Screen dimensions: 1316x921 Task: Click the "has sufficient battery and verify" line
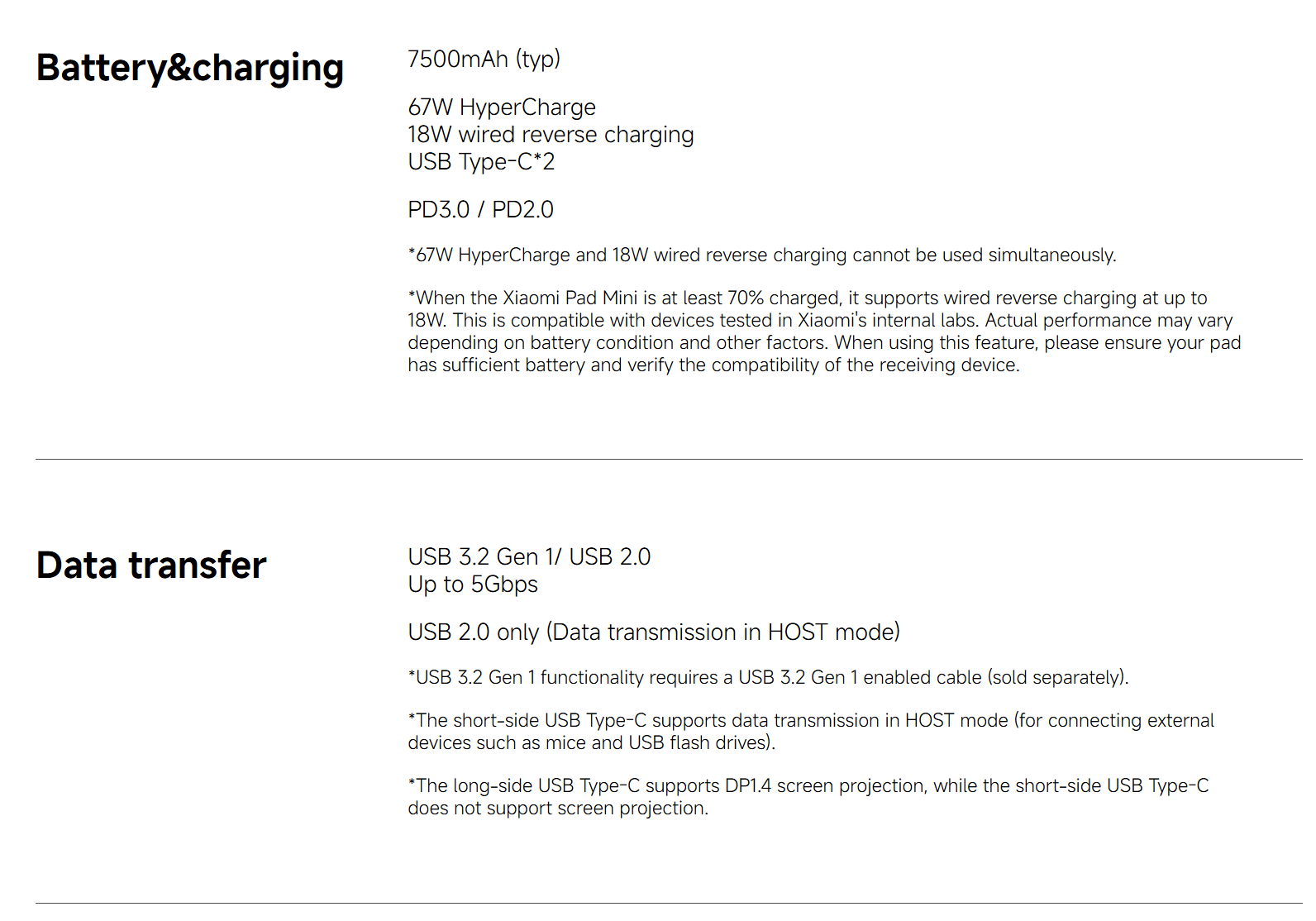pyautogui.click(x=713, y=365)
